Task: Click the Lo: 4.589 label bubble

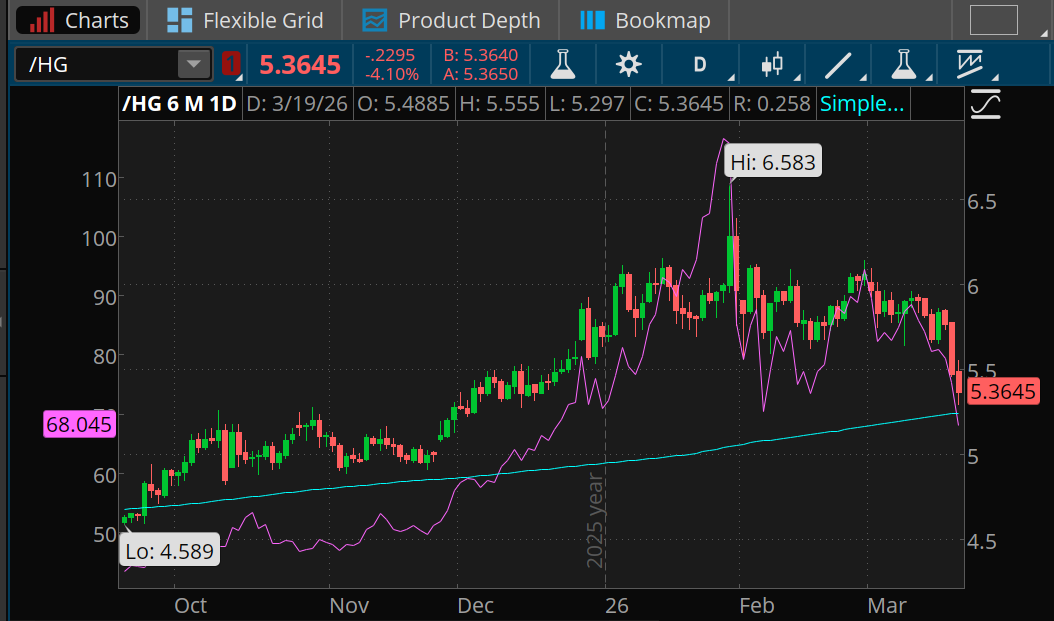Action: click(x=168, y=549)
